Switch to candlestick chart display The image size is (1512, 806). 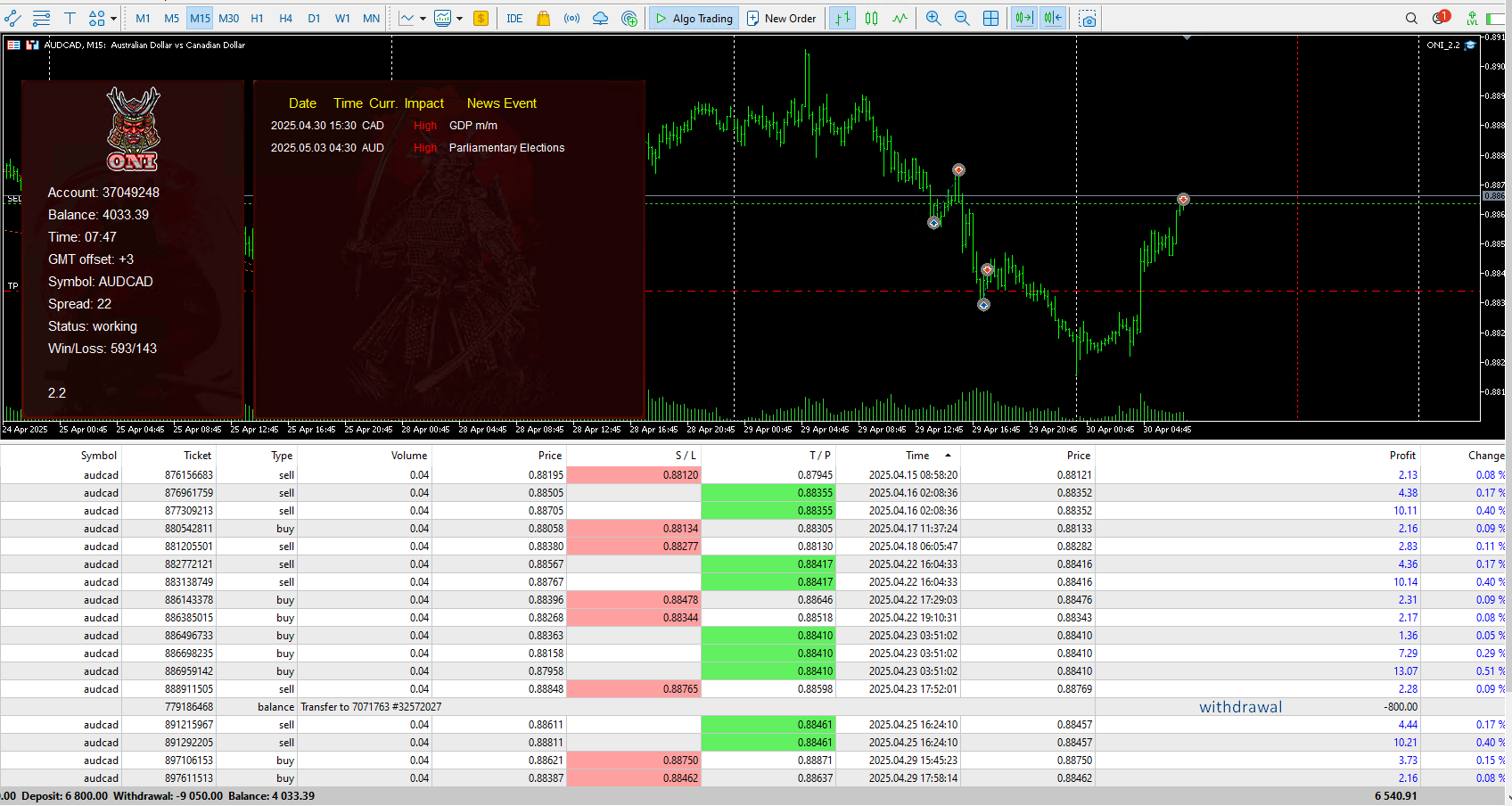tap(872, 18)
